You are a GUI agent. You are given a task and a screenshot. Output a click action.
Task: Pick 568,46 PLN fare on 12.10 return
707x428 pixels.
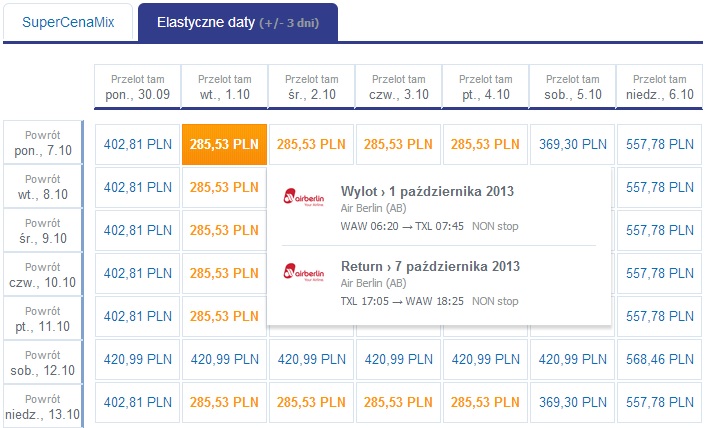pyautogui.click(x=660, y=359)
